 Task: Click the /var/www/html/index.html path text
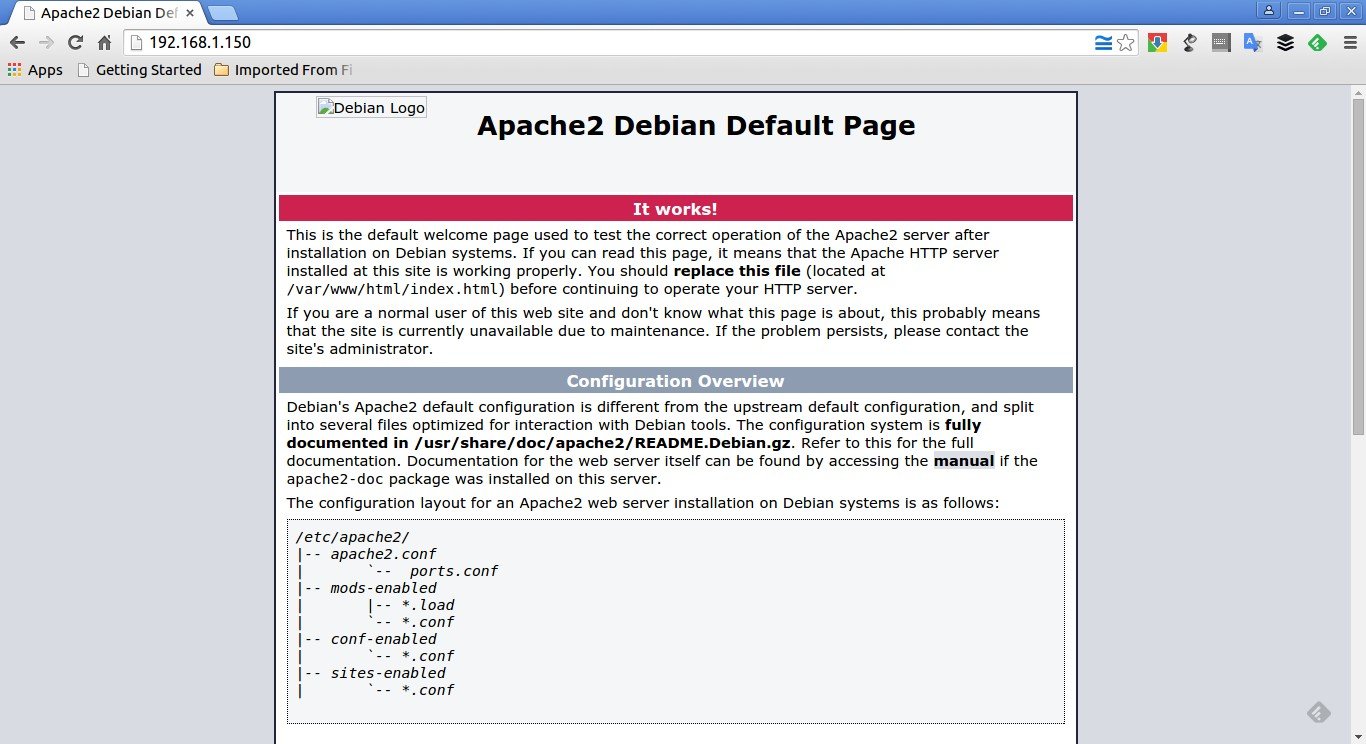(x=393, y=290)
